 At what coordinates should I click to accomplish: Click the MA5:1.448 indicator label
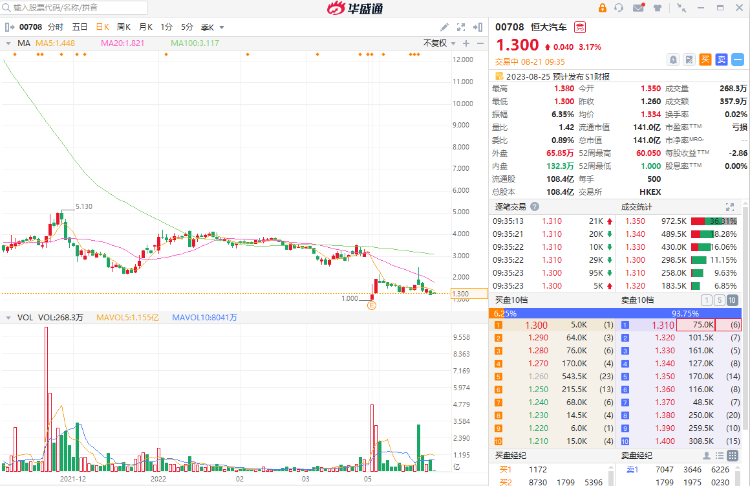pyautogui.click(x=55, y=44)
